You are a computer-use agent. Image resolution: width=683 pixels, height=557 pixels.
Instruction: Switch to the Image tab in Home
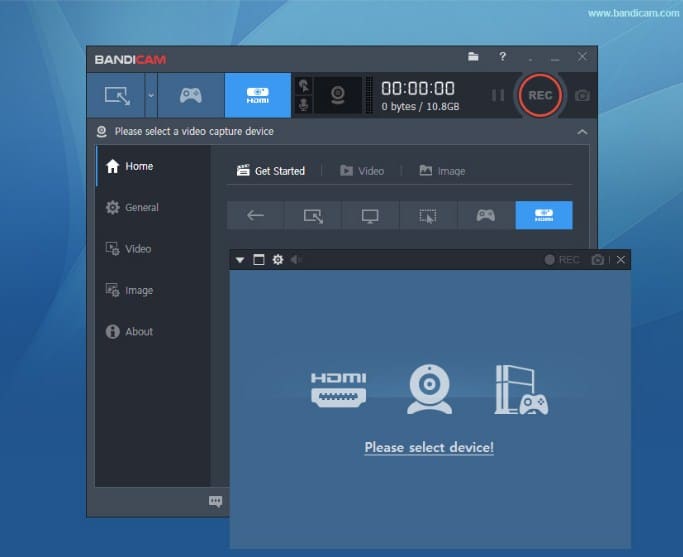pos(442,171)
